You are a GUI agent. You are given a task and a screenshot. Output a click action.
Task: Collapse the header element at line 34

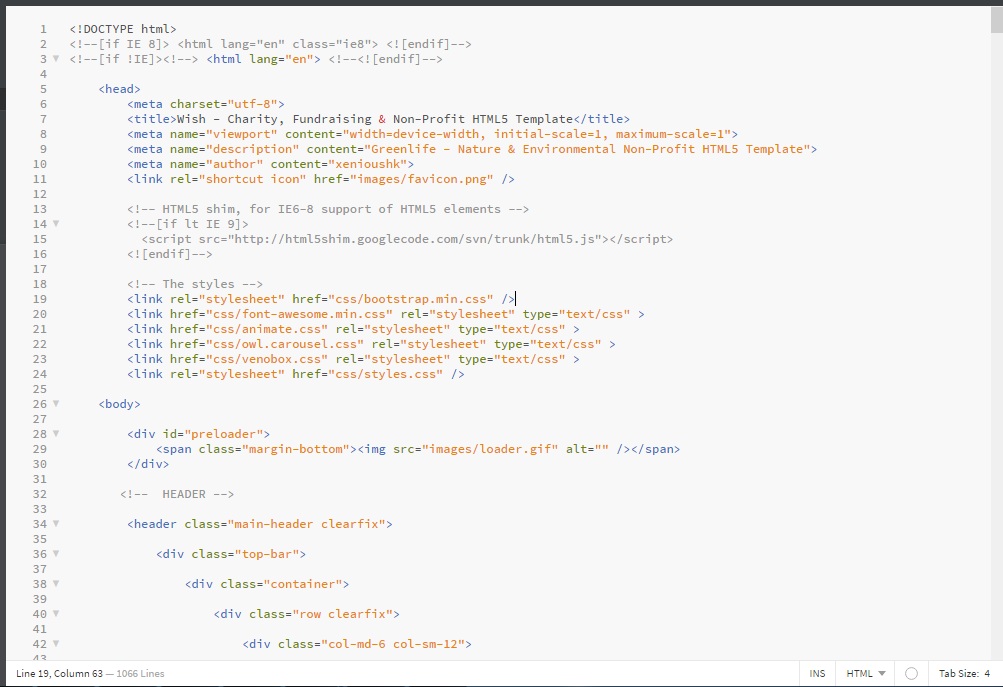click(x=56, y=524)
